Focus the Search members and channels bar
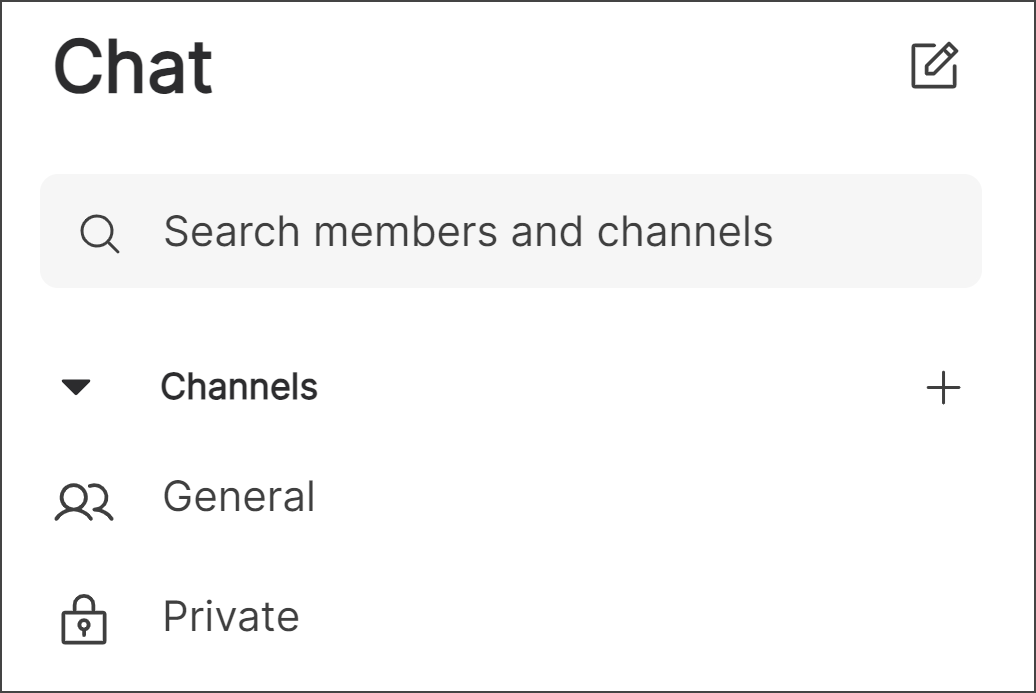 click(470, 231)
